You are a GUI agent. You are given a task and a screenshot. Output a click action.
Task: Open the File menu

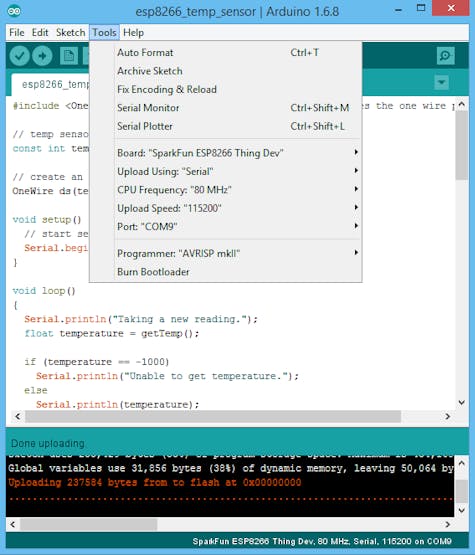[x=17, y=33]
